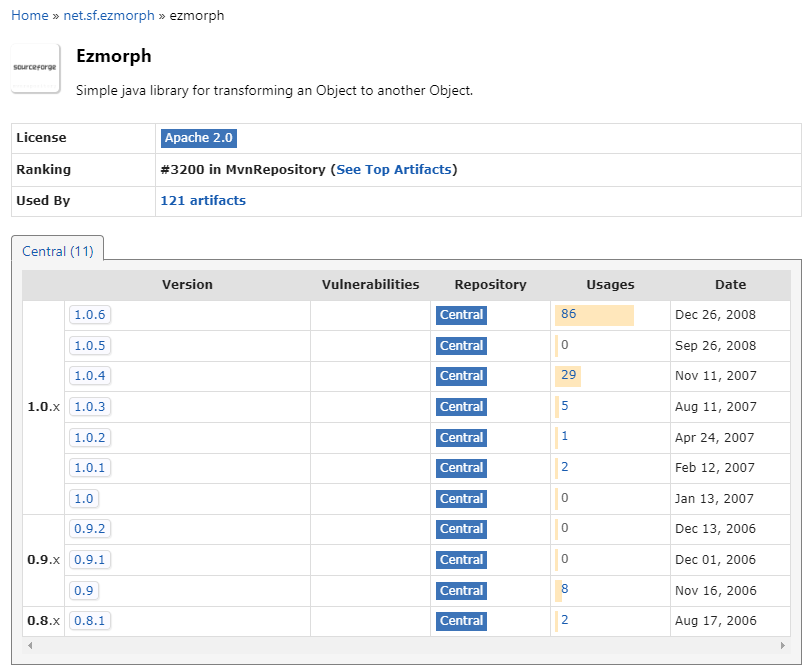
Task: Click the Used By row label
Action: click(43, 200)
